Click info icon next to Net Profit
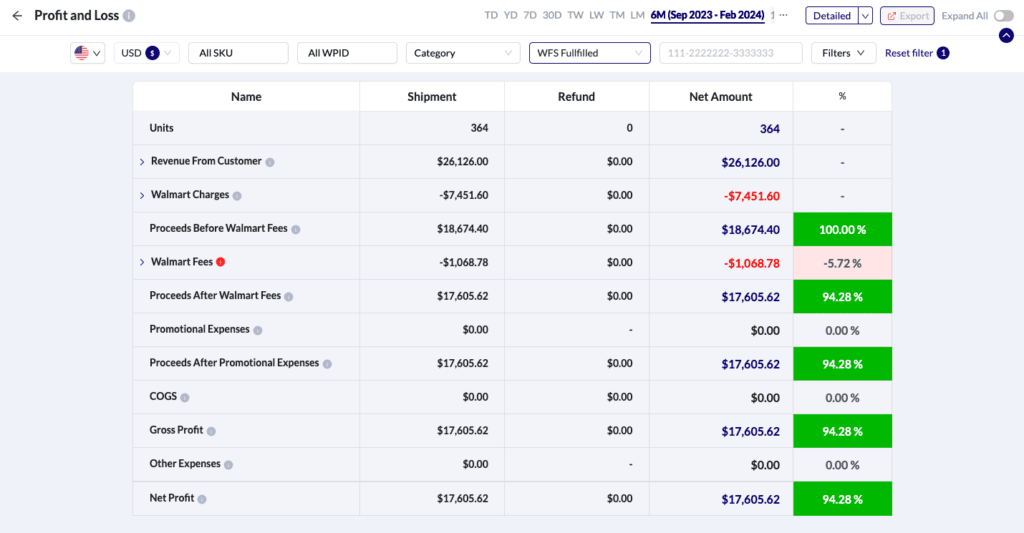This screenshot has height=533, width=1024. (202, 499)
